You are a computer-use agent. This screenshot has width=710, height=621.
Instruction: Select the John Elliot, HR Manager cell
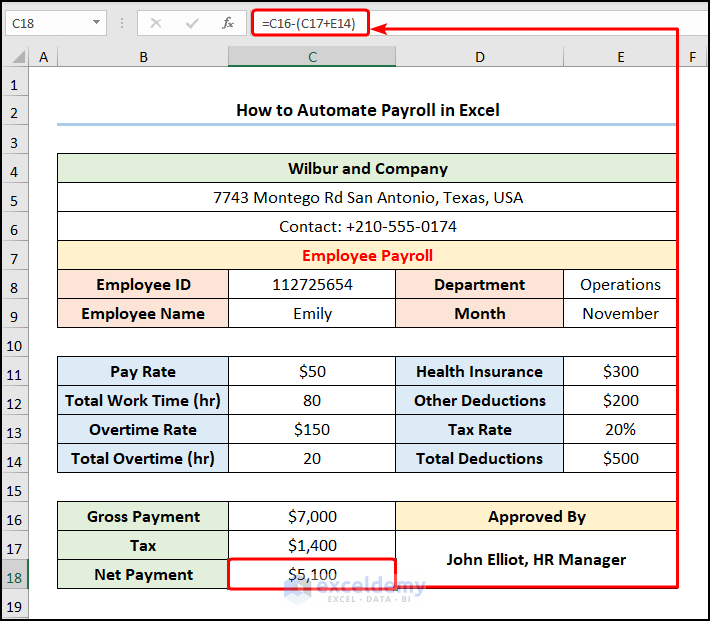(x=536, y=560)
